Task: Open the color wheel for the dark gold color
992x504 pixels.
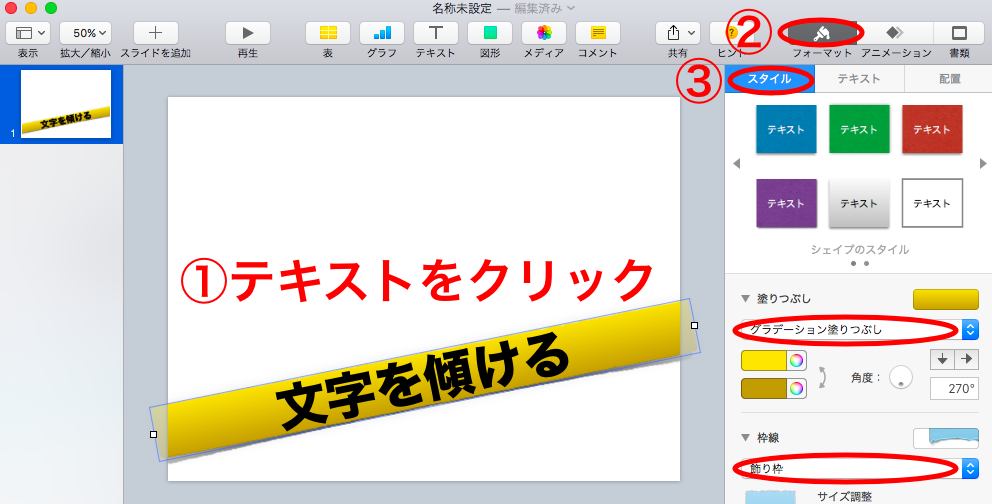Action: click(x=797, y=388)
